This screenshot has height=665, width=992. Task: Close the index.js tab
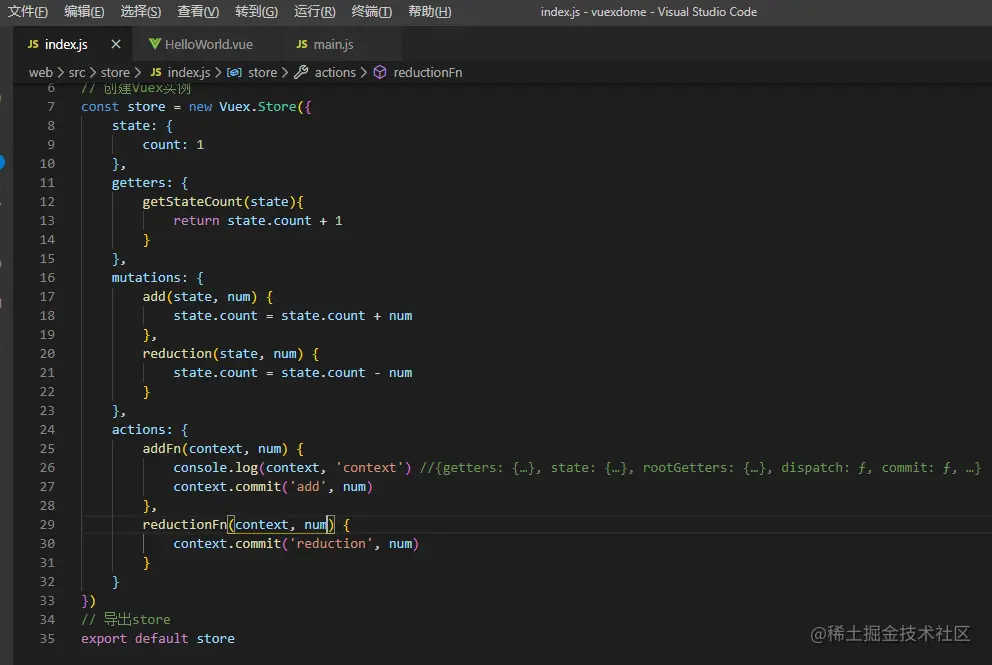click(116, 44)
